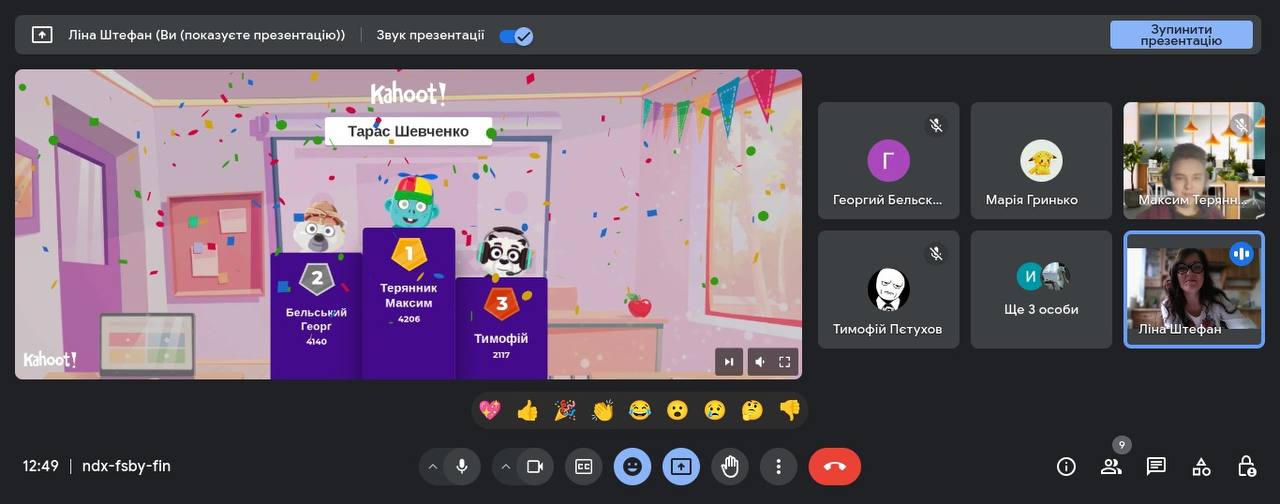Open the three-dot more options menu
Viewport: 1280px width, 504px height.
778,466
